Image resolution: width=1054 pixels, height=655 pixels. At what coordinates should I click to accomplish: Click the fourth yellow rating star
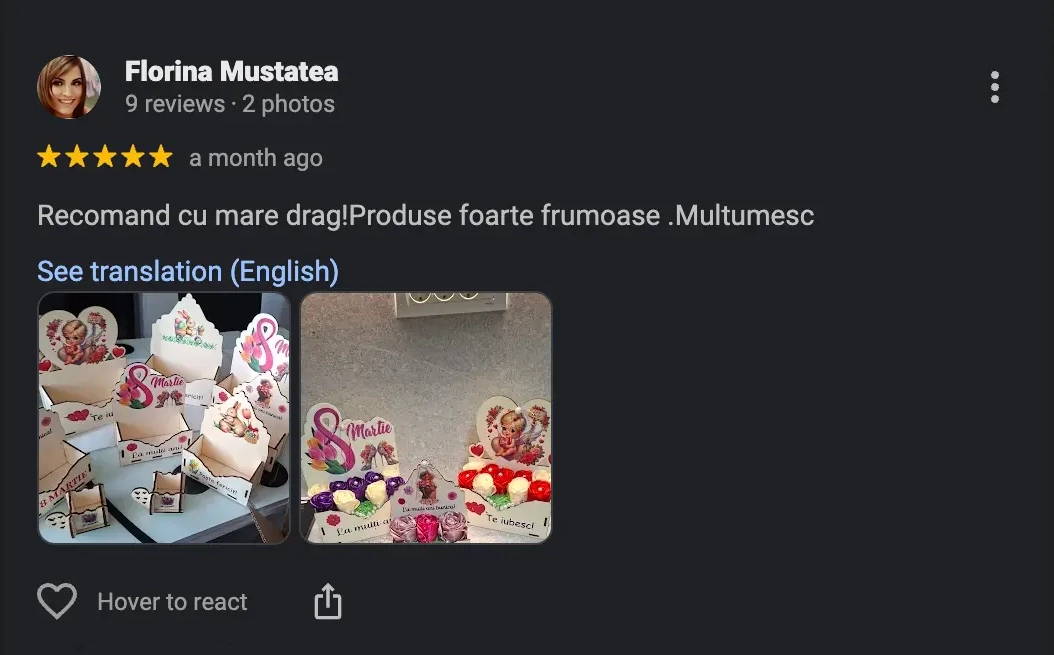pyautogui.click(x=133, y=157)
